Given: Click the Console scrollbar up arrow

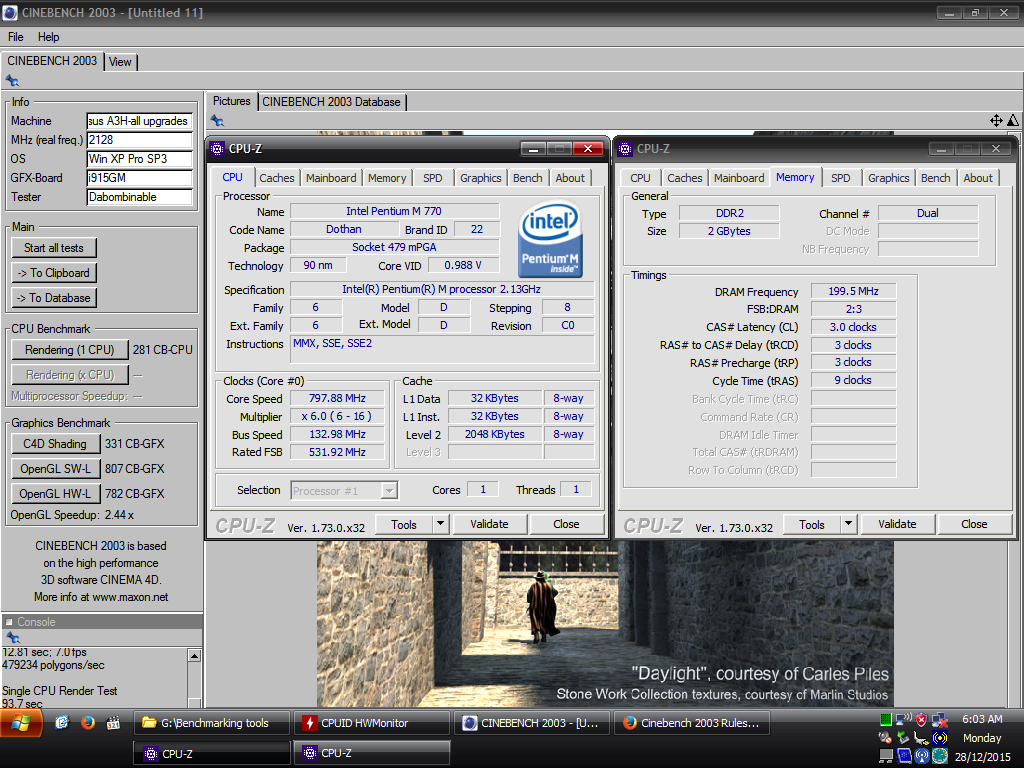Looking at the screenshot, I should (x=194, y=656).
